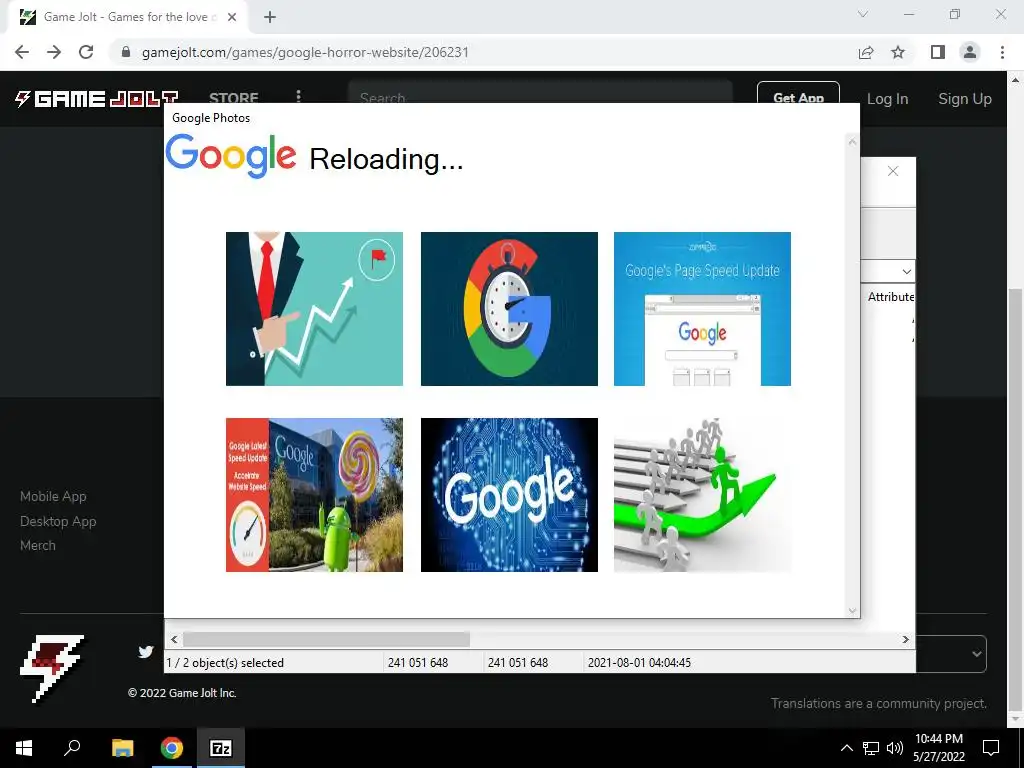Click the Game Jolt lightning bolt footer logo
This screenshot has width=1024, height=768.
[x=52, y=669]
